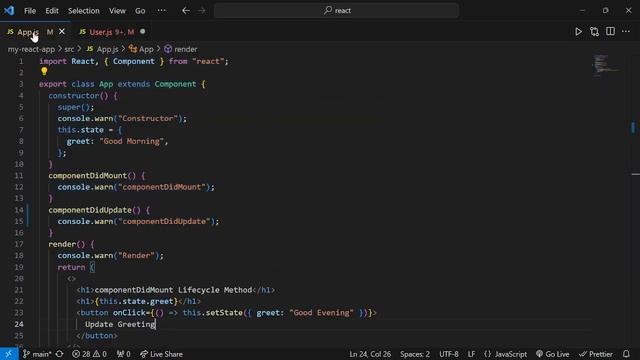640x360 pixels.
Task: Click unsaved dot on User.js tab
Action: click(142, 31)
